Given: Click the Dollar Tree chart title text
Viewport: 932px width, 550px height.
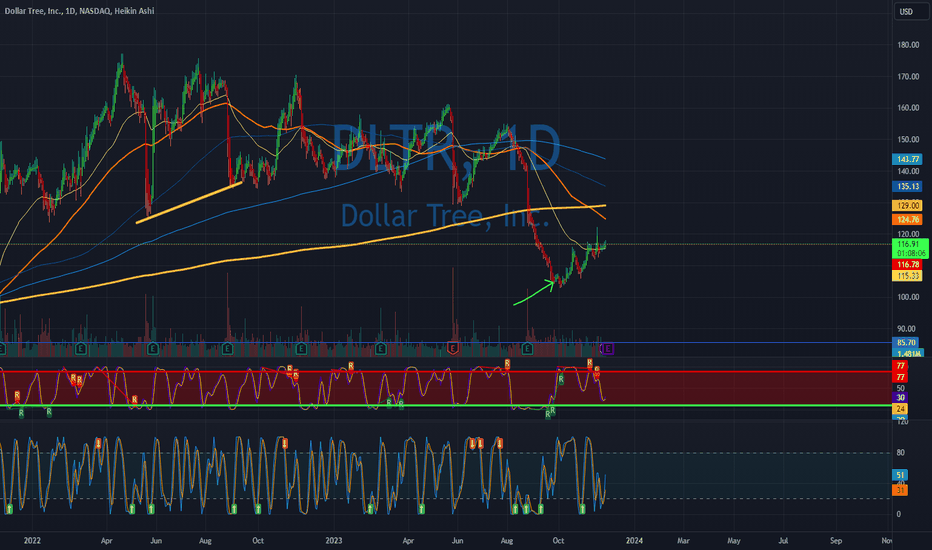Looking at the screenshot, I should [79, 11].
